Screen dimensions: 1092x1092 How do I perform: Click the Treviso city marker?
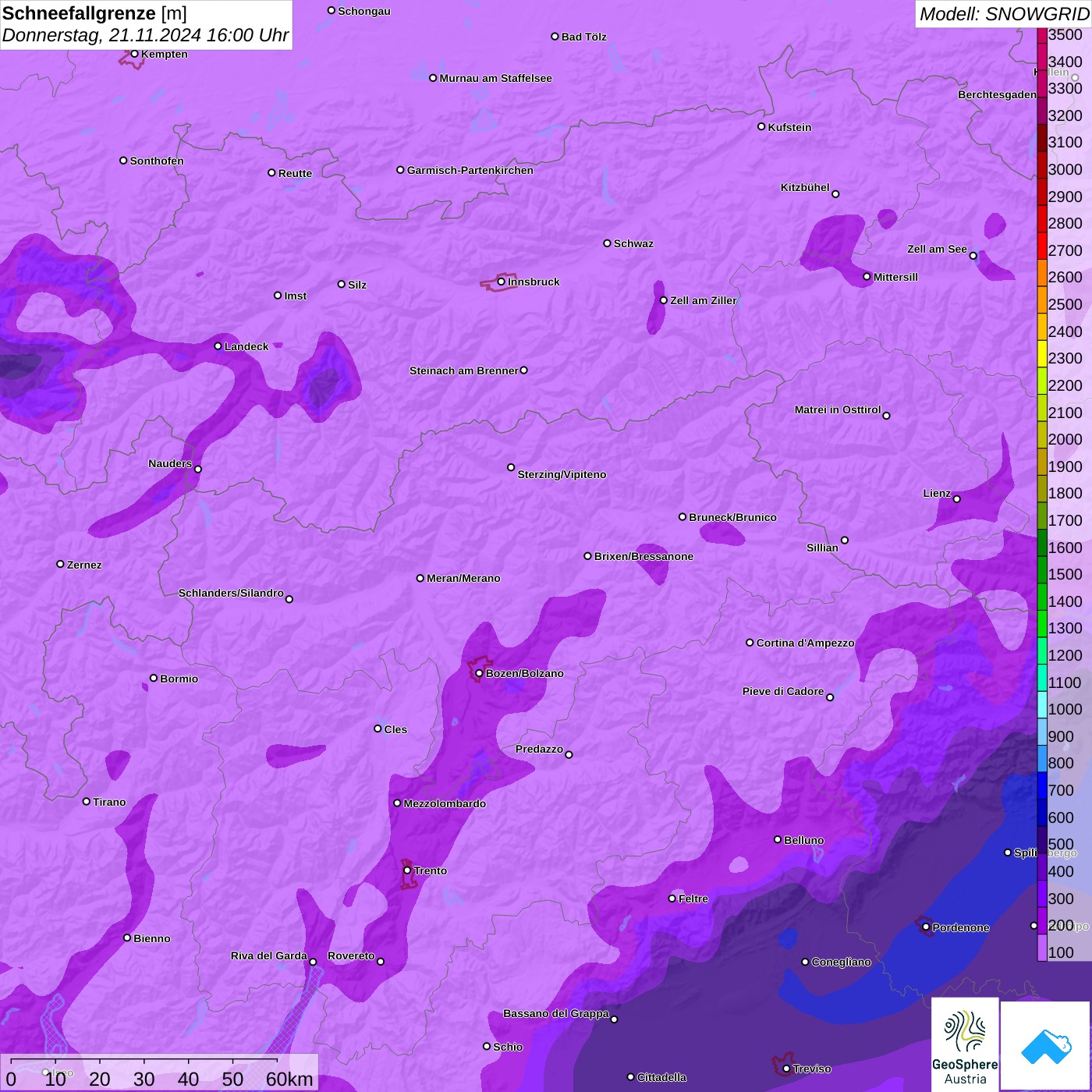tap(786, 1069)
